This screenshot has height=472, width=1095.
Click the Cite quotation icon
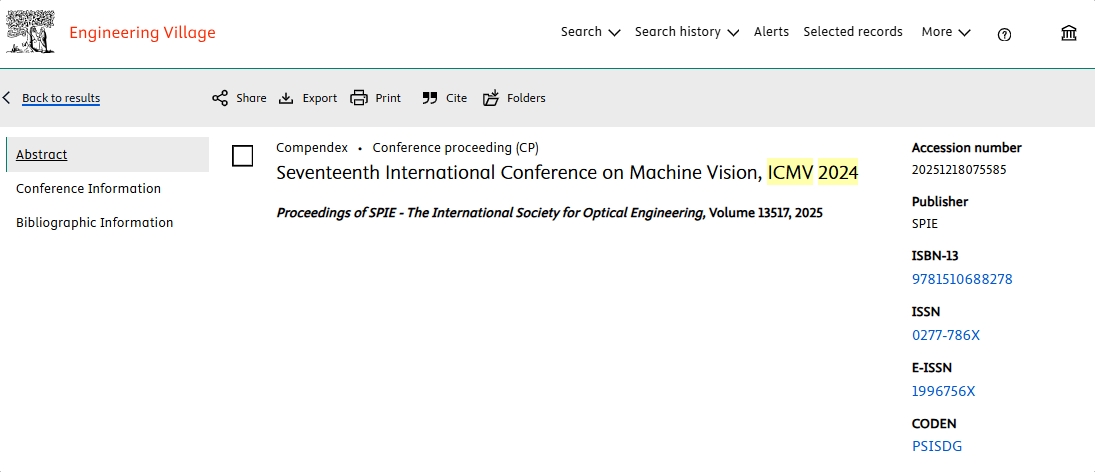[429, 98]
